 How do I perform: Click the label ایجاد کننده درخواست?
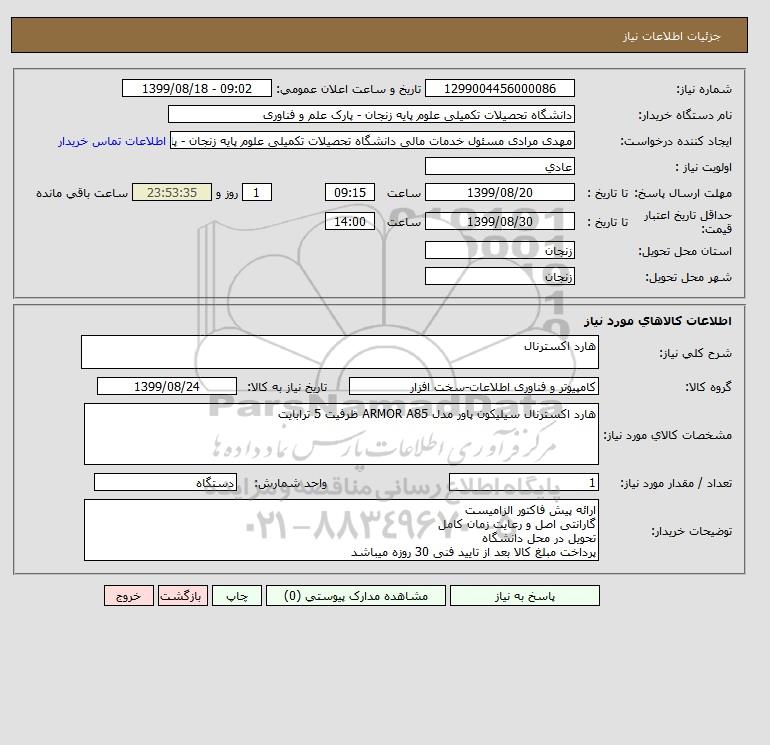tap(676, 141)
